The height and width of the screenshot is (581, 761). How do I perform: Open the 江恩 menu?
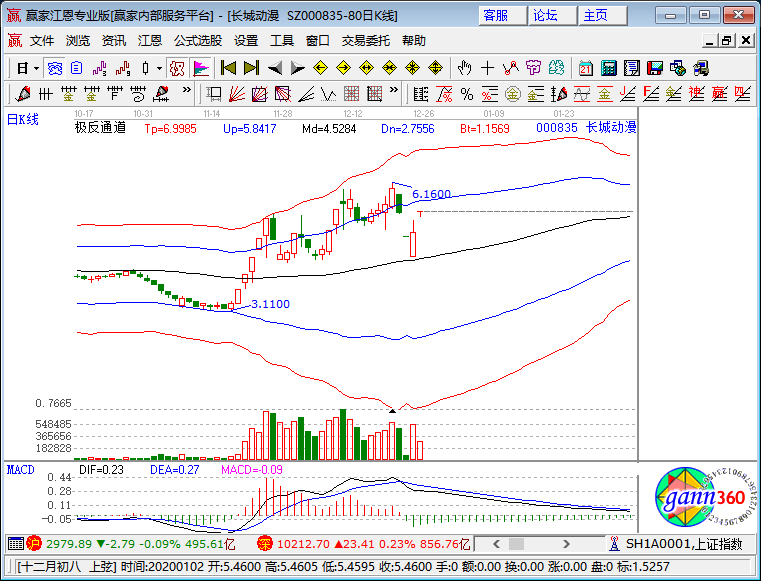pos(149,41)
